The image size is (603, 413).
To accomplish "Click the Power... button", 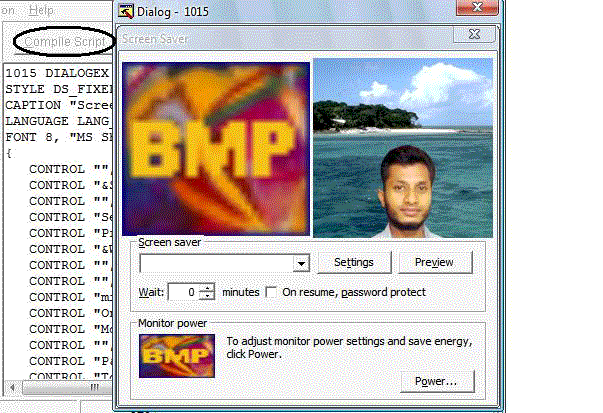I will tap(437, 381).
